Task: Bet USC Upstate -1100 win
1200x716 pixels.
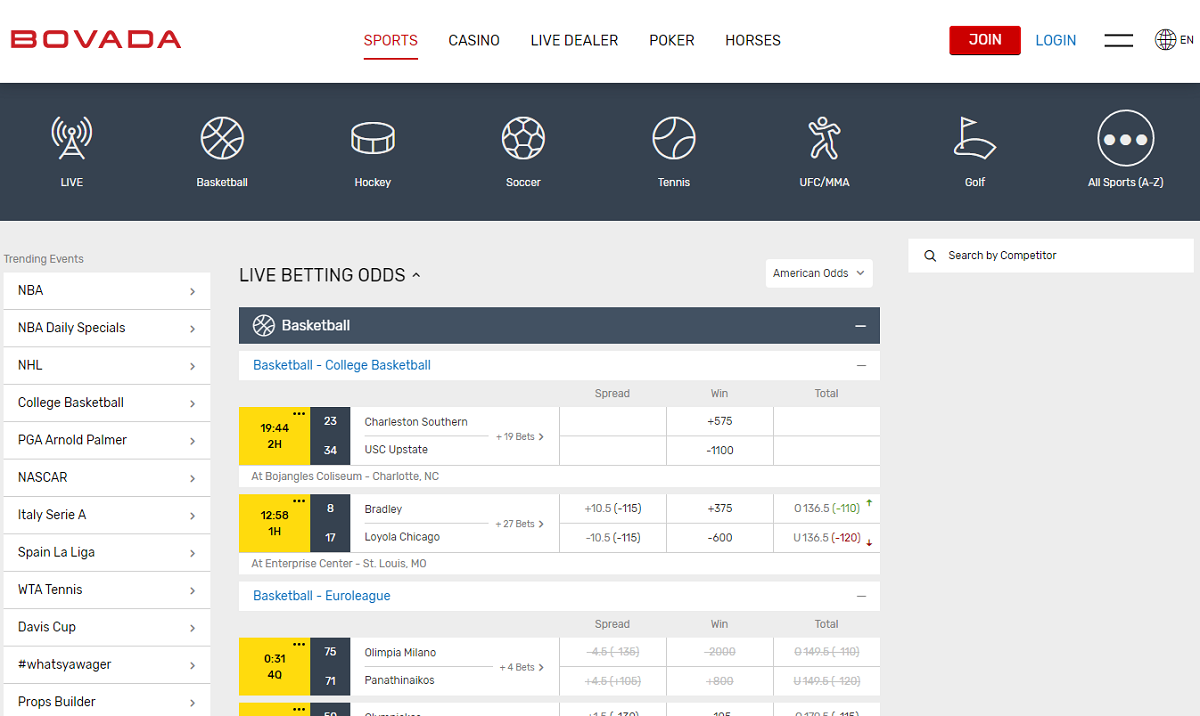Action: [x=720, y=451]
